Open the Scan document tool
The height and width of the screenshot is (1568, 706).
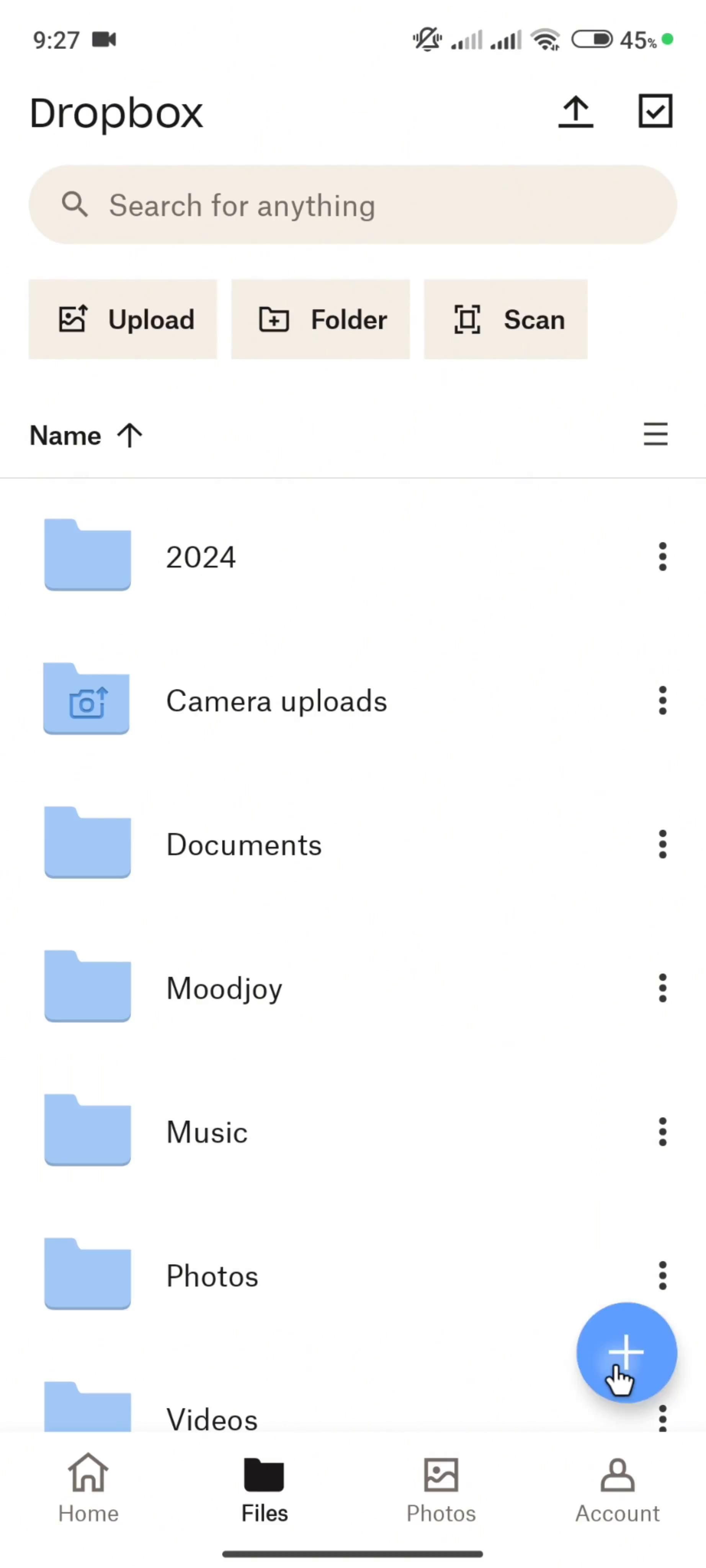505,319
